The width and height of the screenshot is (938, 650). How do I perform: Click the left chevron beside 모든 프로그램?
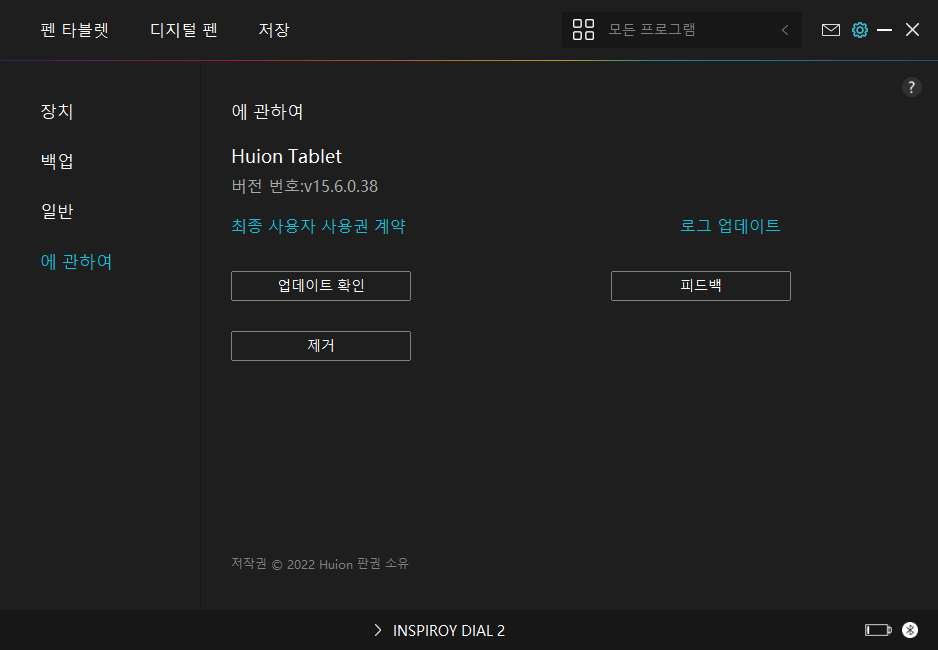click(785, 30)
